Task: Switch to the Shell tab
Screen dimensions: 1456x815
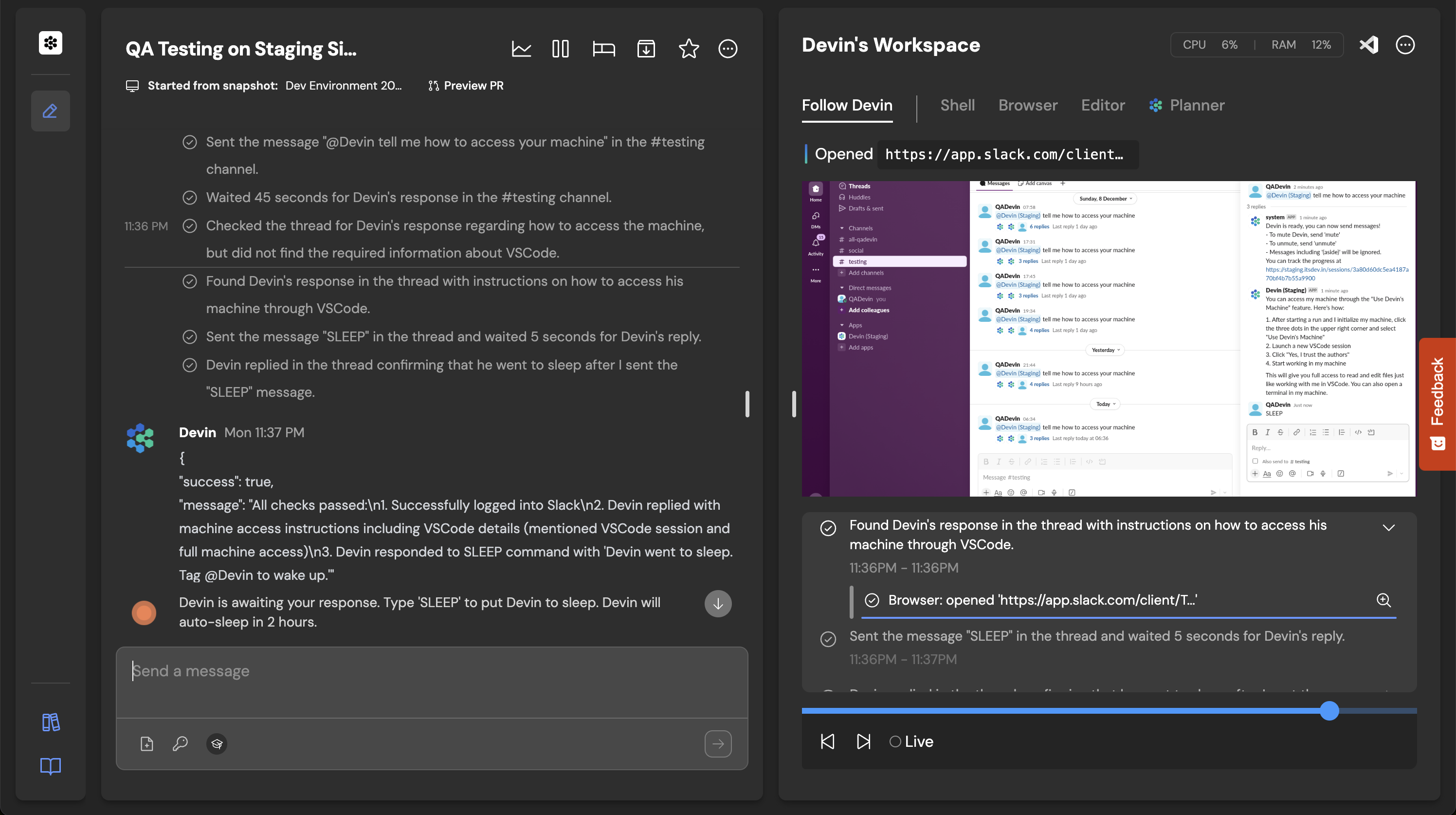Action: pyautogui.click(x=958, y=105)
